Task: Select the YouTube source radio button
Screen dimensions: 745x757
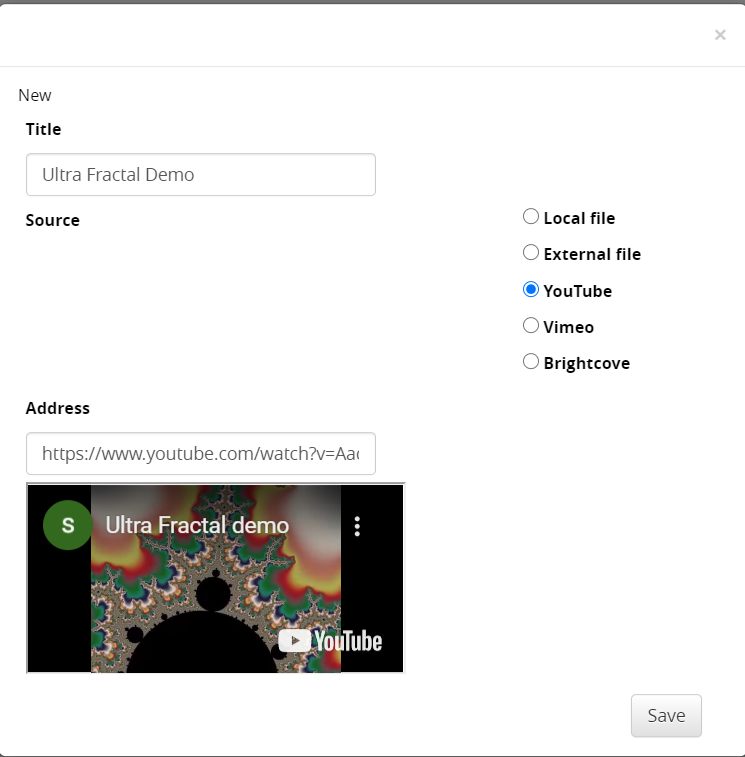Action: (x=531, y=290)
